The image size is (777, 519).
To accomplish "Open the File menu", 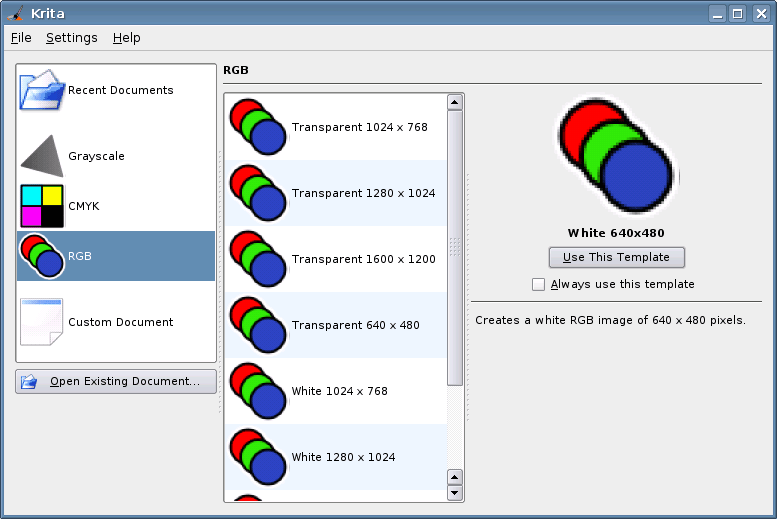I will click(21, 38).
